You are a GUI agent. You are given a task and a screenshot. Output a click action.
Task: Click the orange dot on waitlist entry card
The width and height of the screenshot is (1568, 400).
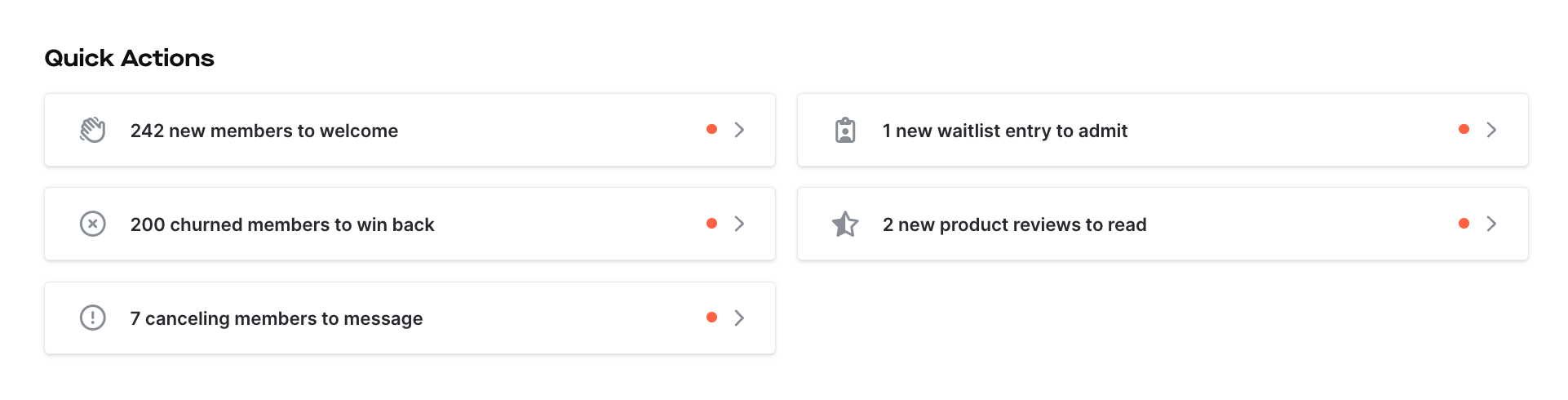(1464, 129)
